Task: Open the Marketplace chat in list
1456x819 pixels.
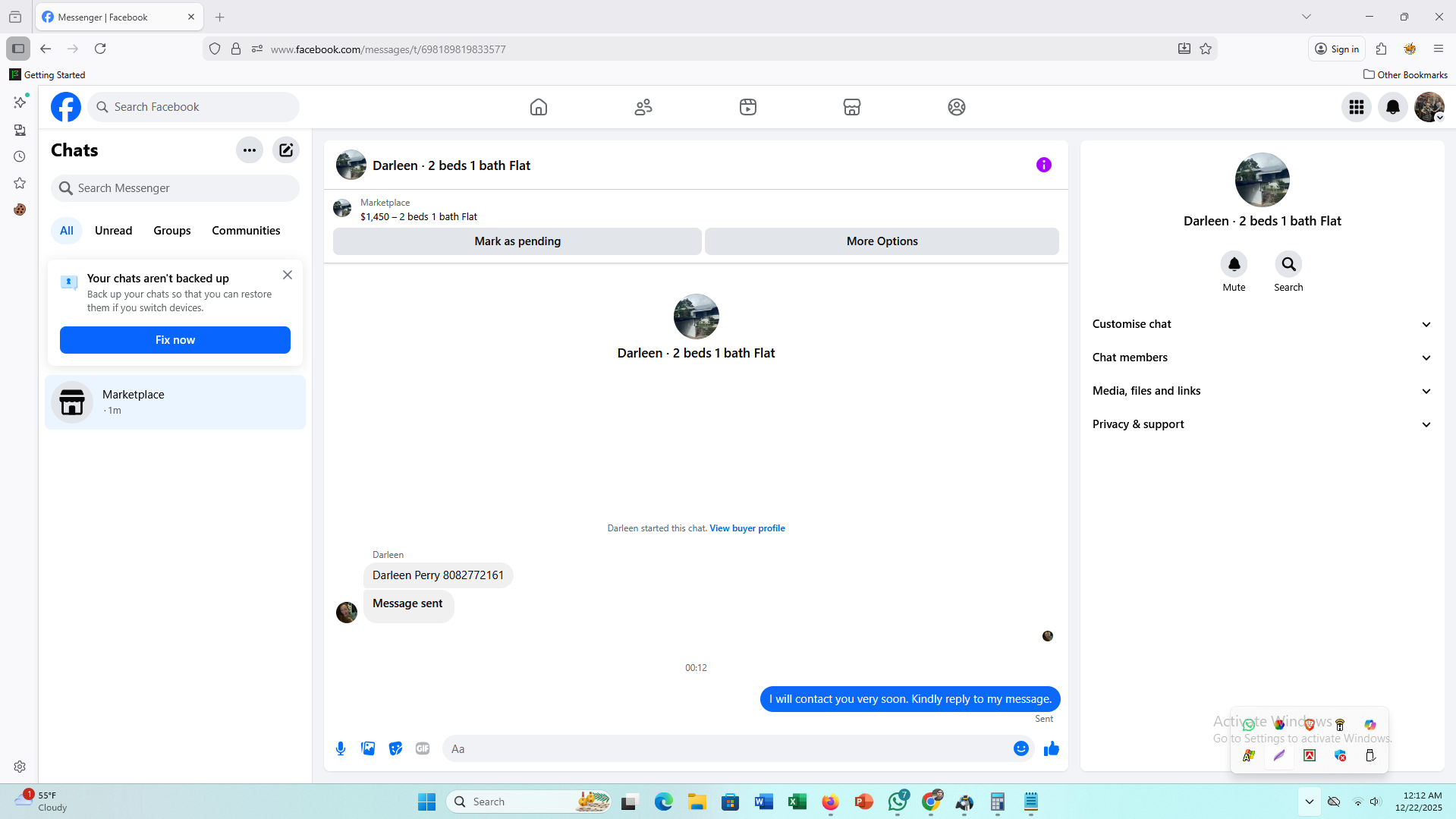Action: pos(175,402)
